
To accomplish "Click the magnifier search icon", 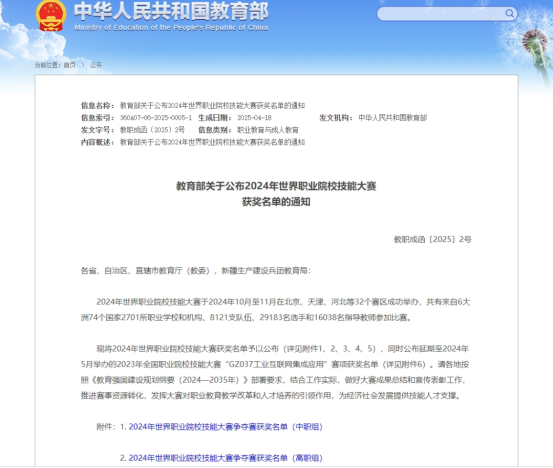I will tap(509, 13).
